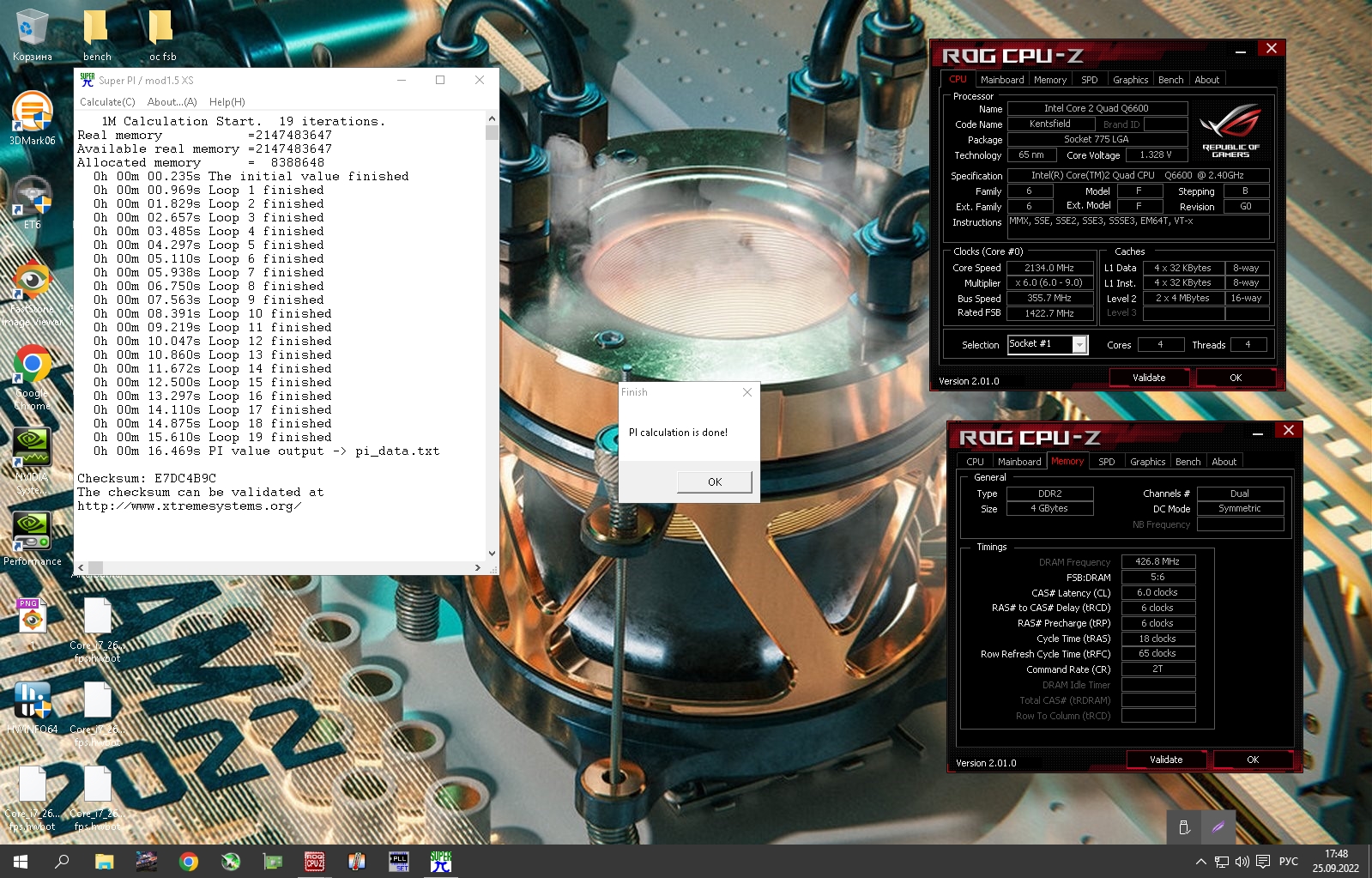Open the NVIDIA Performance desktop shortcut
The image size is (1372, 878).
32,537
